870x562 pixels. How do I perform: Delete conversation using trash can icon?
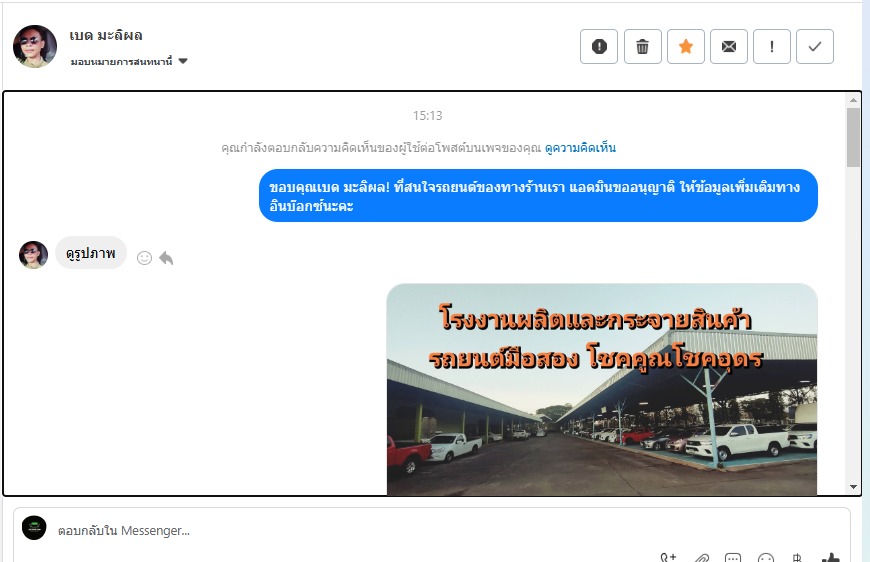pos(643,47)
